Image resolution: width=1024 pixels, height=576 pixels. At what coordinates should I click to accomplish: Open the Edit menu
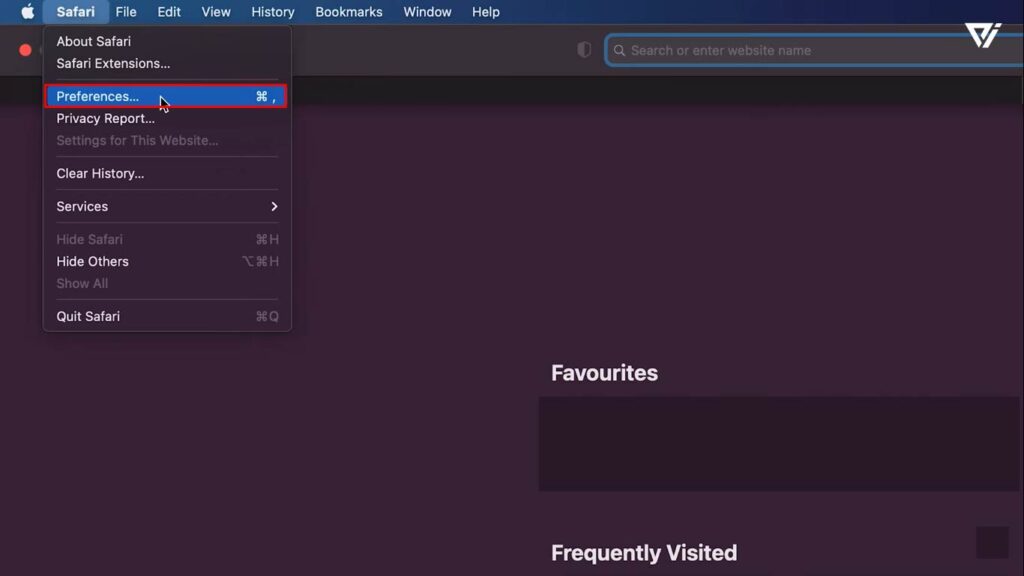pyautogui.click(x=168, y=12)
